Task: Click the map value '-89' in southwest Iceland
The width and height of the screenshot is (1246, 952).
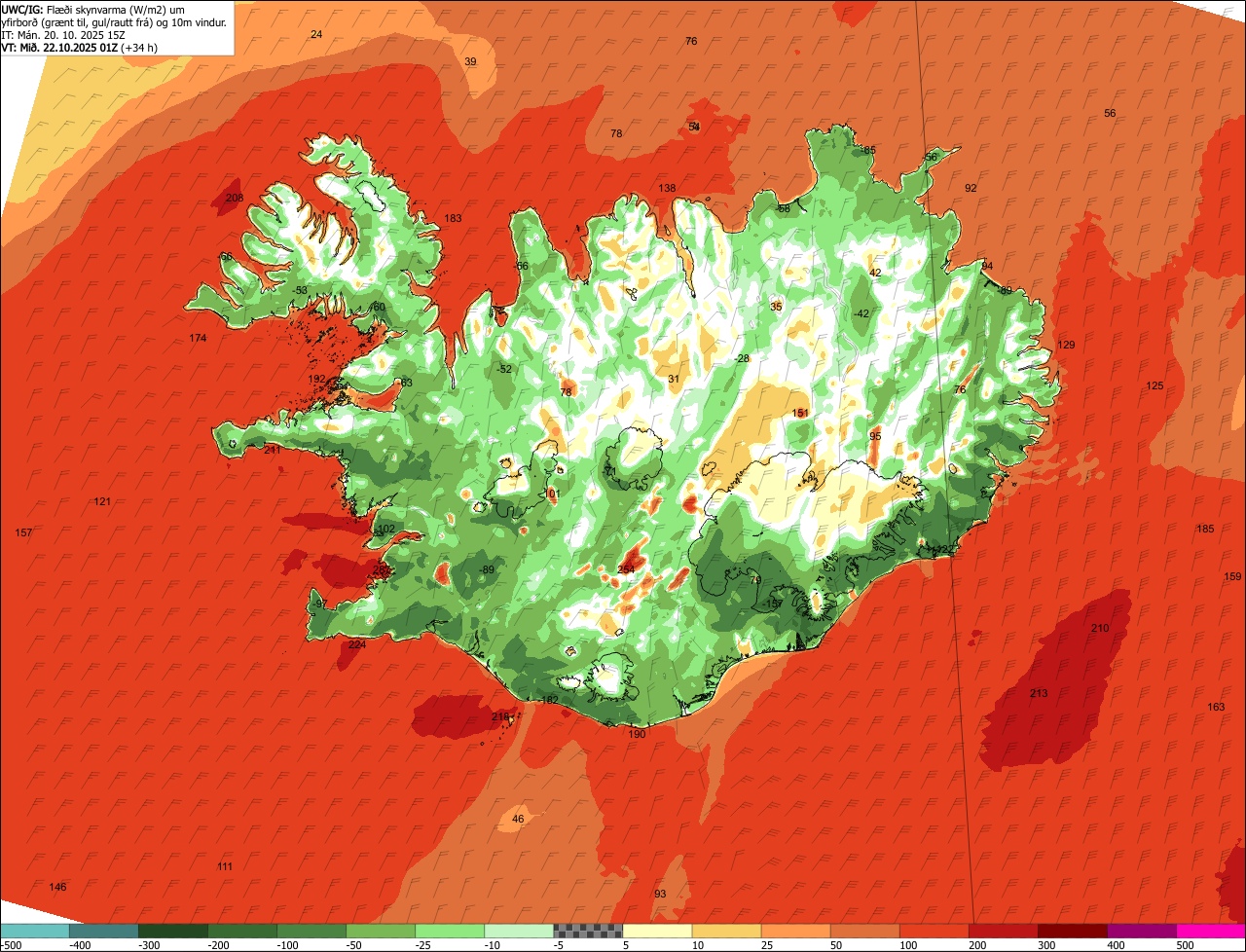Action: pyautogui.click(x=487, y=569)
